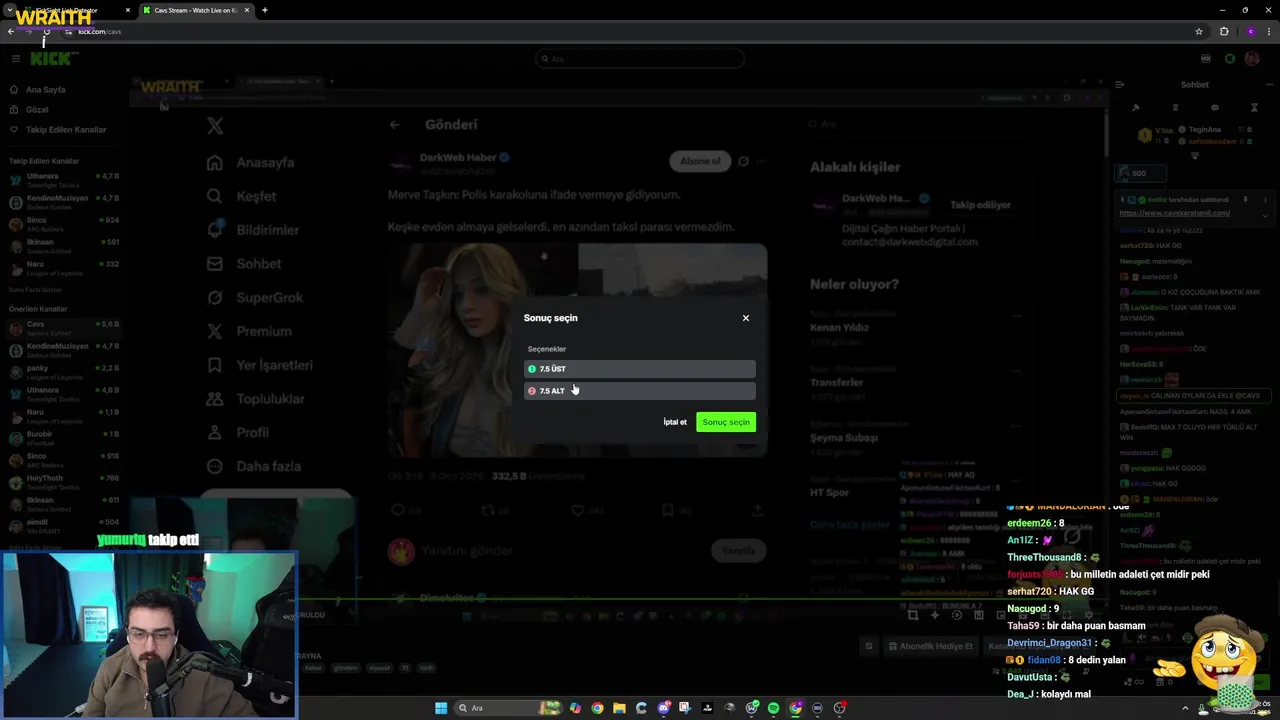Viewport: 1280px width, 720px height.
Task: Expand the gifters leaderboard arrow
Action: (1195, 156)
